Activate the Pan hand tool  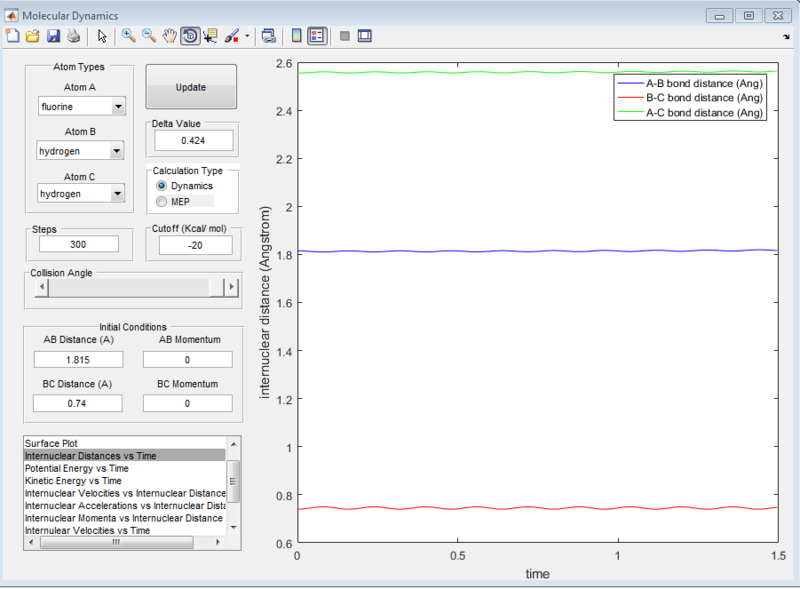pyautogui.click(x=169, y=35)
